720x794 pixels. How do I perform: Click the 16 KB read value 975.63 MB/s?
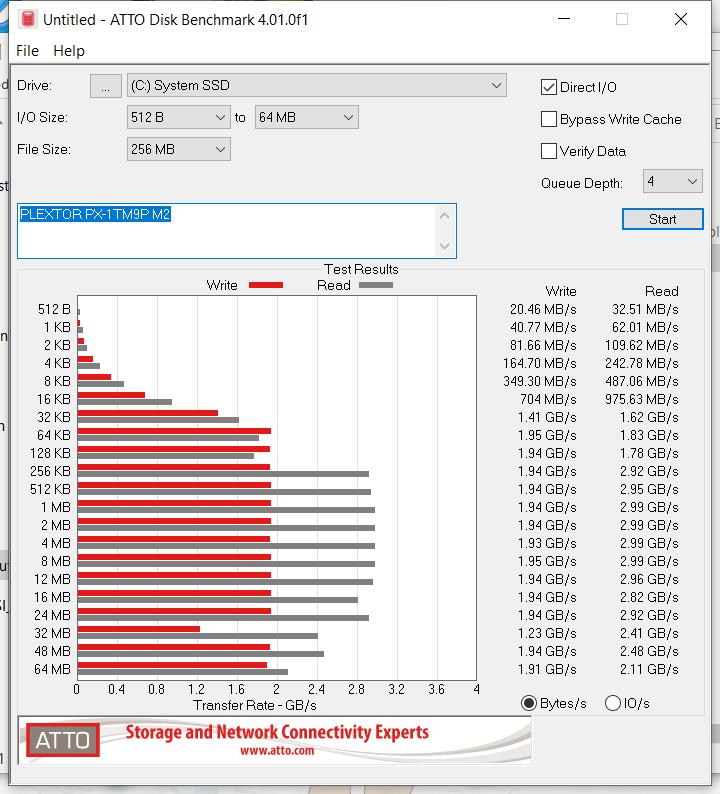coord(642,400)
